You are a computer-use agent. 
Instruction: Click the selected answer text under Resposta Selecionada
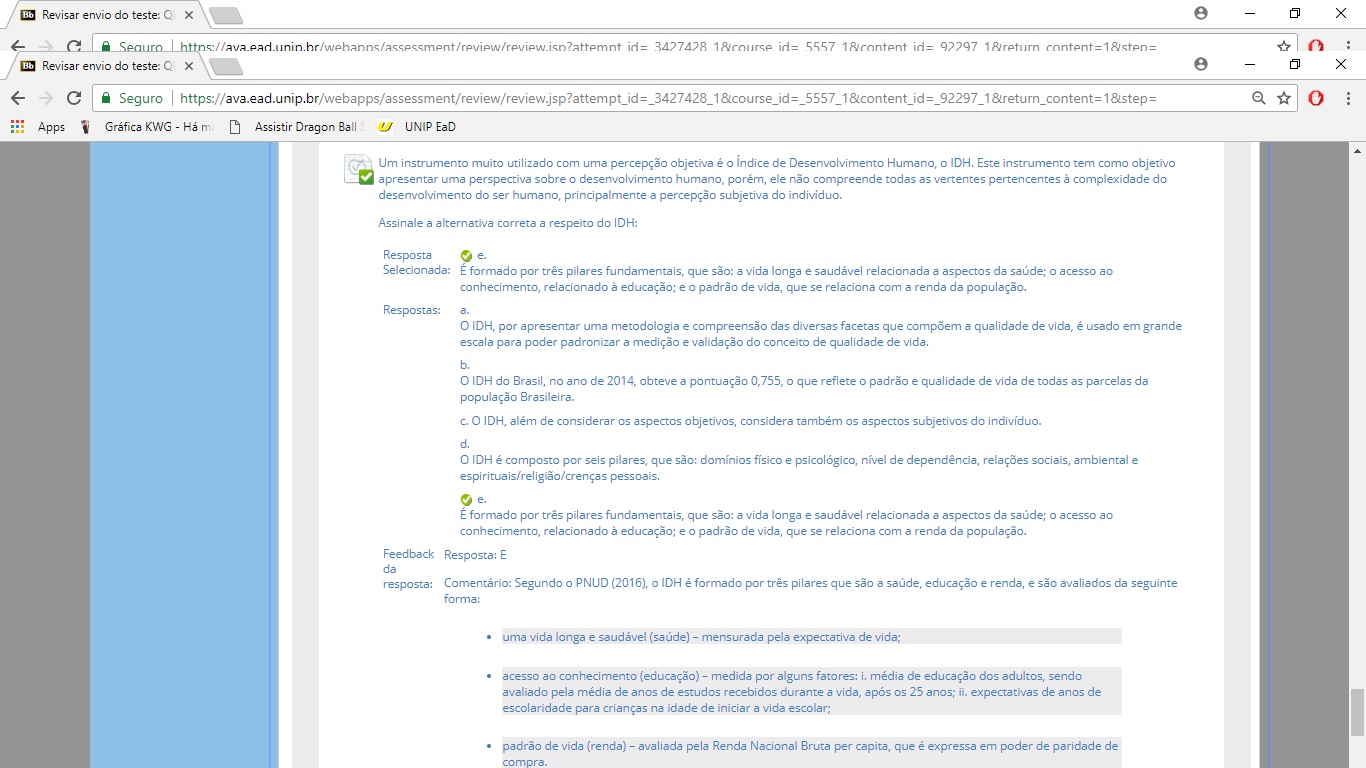[x=785, y=279]
